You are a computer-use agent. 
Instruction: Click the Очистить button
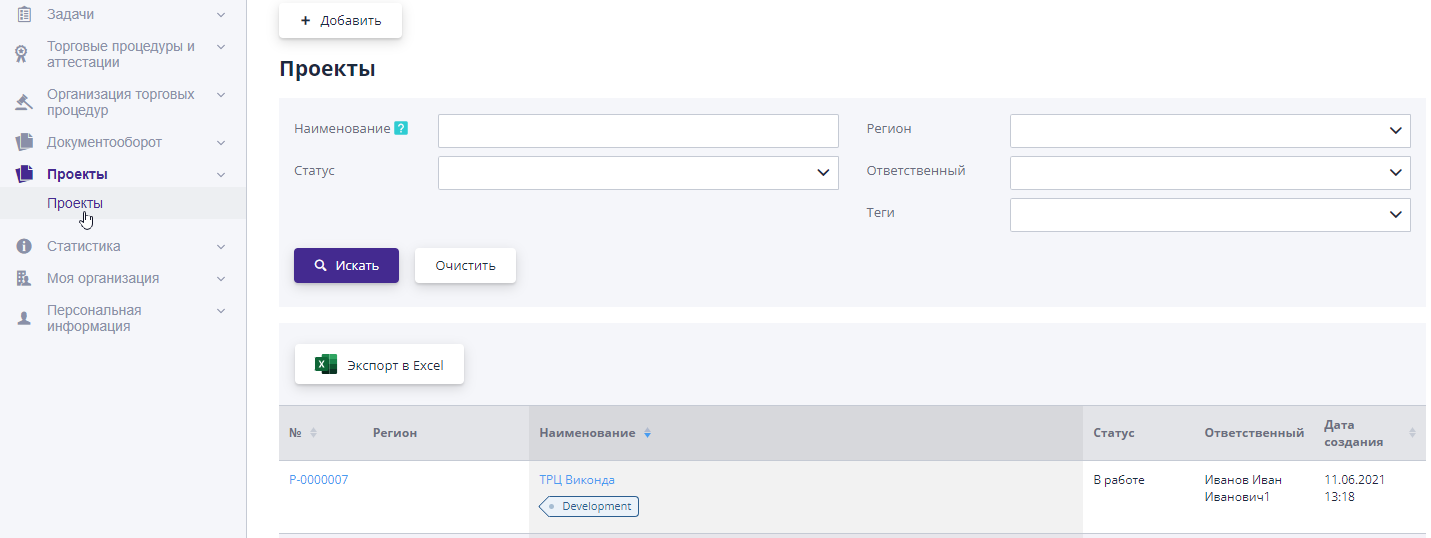tap(465, 266)
